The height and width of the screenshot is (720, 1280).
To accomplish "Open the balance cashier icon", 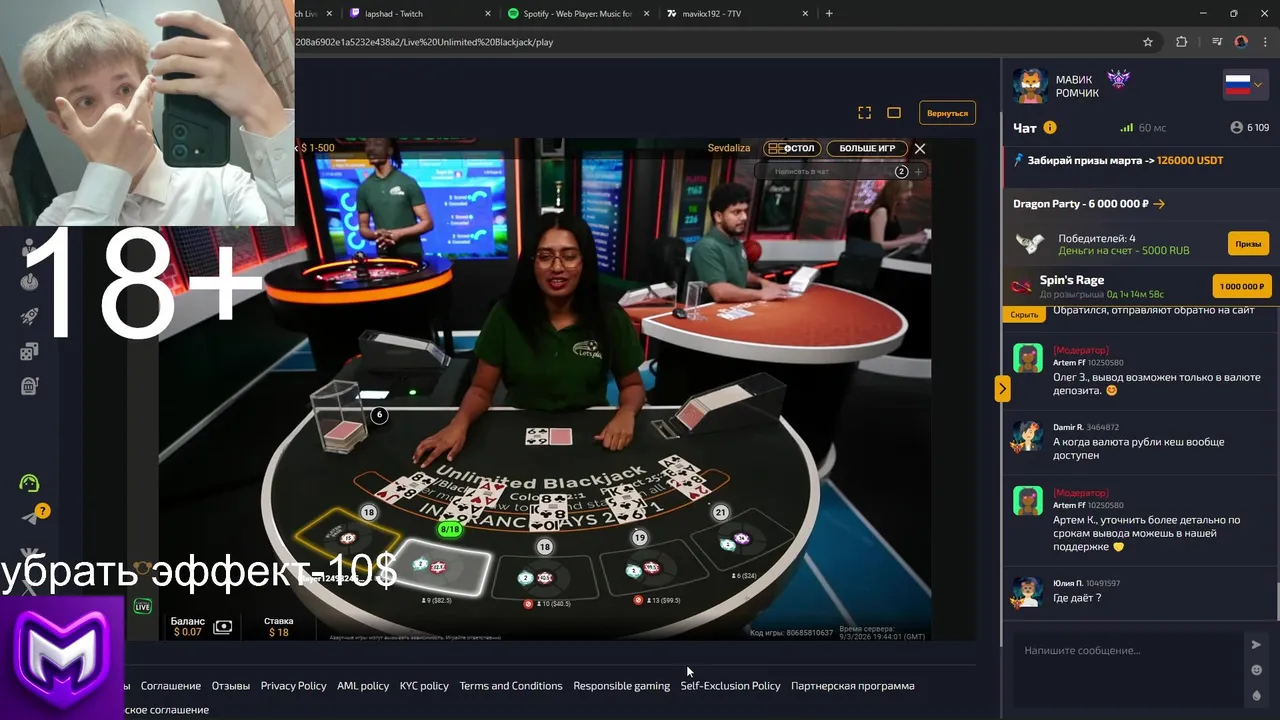I will tap(222, 627).
